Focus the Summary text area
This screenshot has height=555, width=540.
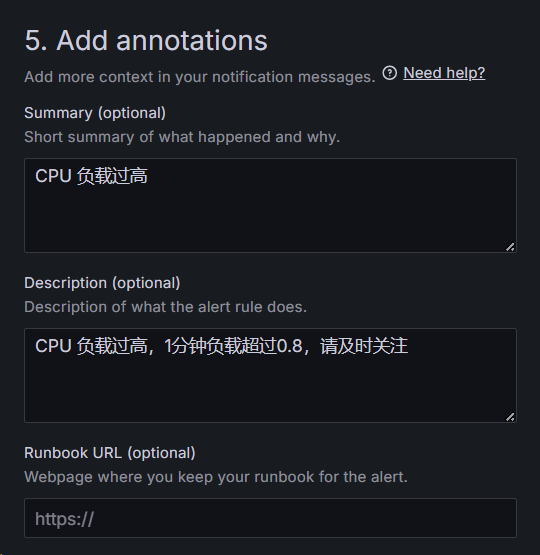pyautogui.click(x=270, y=205)
